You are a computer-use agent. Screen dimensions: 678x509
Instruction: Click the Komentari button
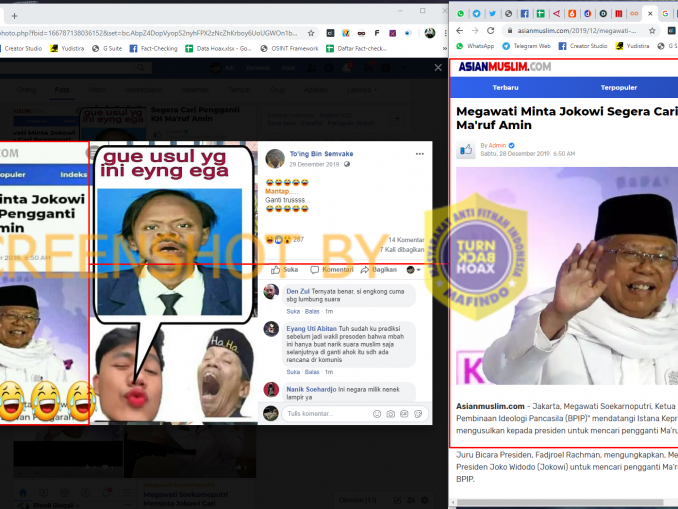(x=332, y=270)
